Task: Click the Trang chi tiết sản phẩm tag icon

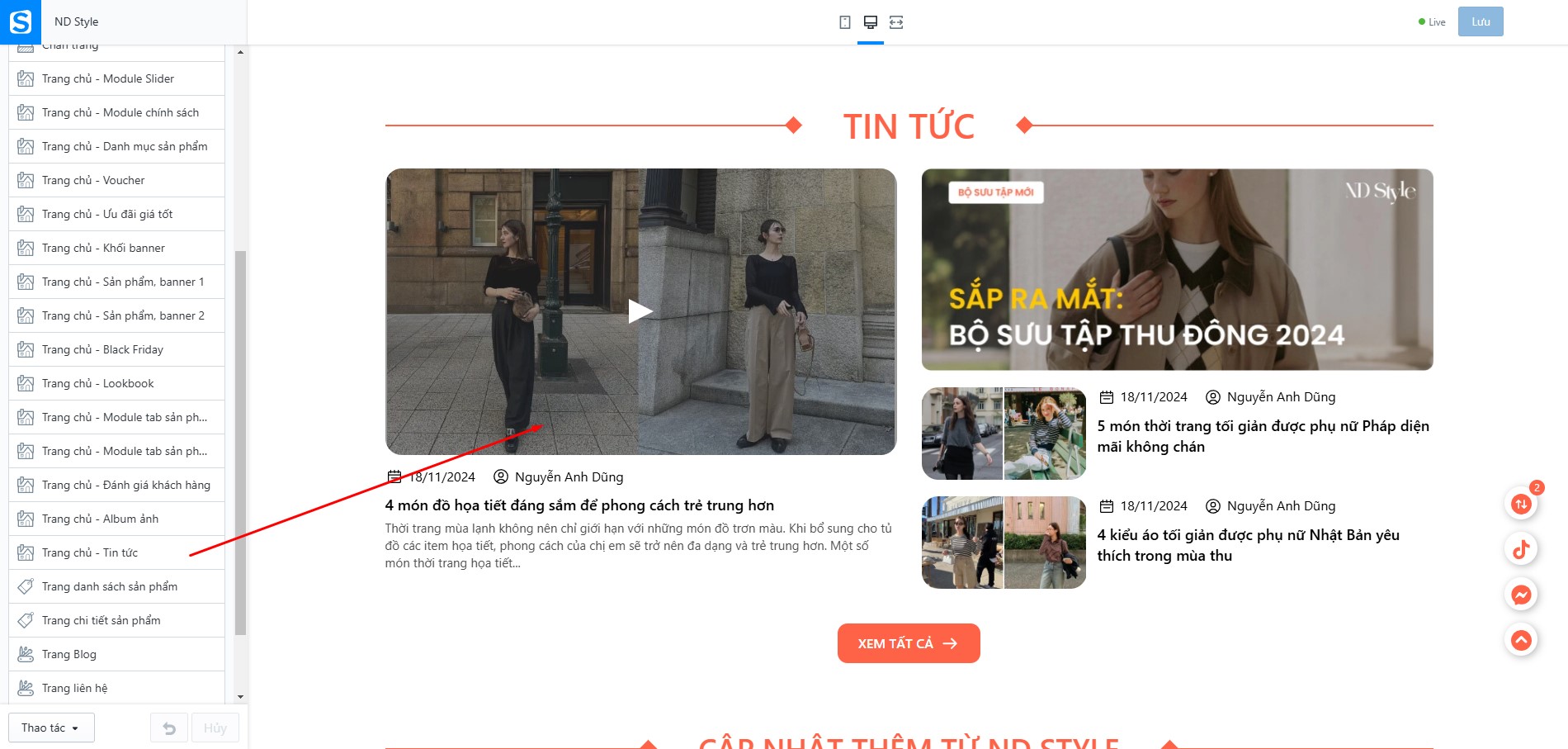Action: [x=26, y=620]
